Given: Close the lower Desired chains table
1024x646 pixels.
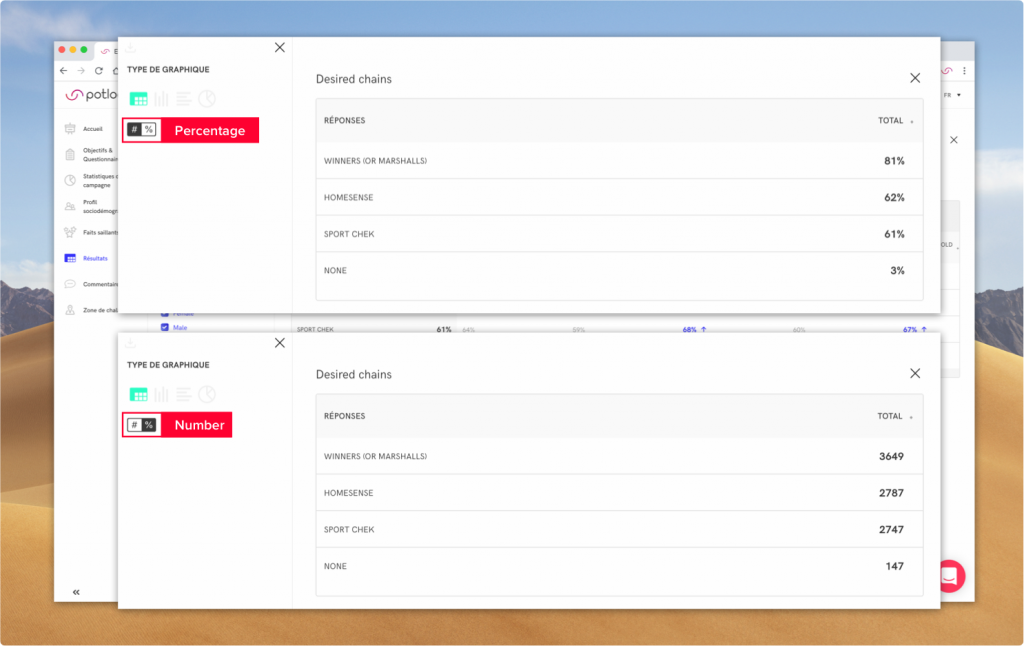Looking at the screenshot, I should pyautogui.click(x=915, y=374).
